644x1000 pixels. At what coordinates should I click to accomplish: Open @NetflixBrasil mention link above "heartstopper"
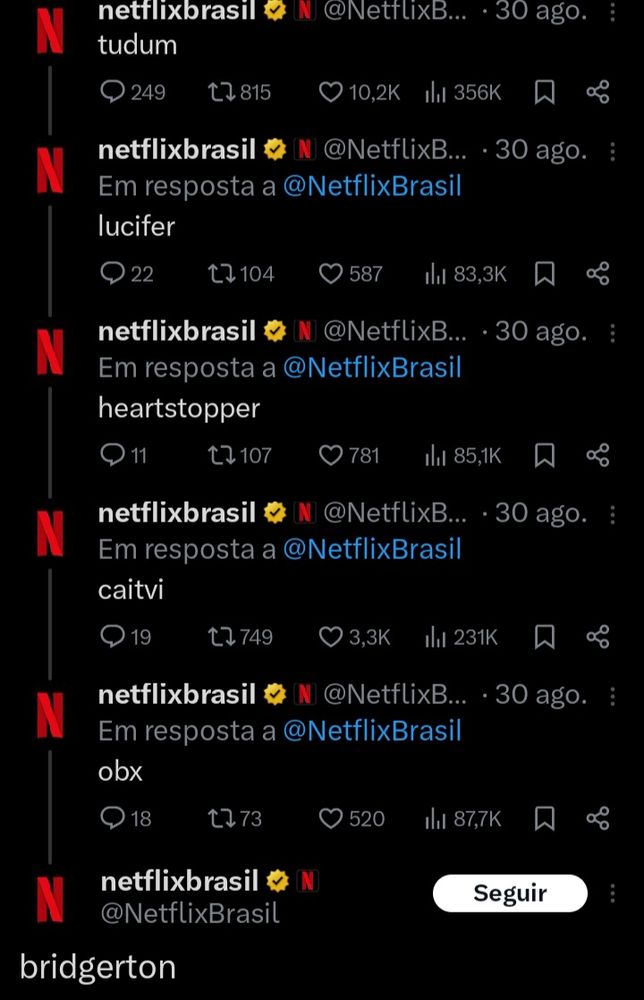(372, 368)
